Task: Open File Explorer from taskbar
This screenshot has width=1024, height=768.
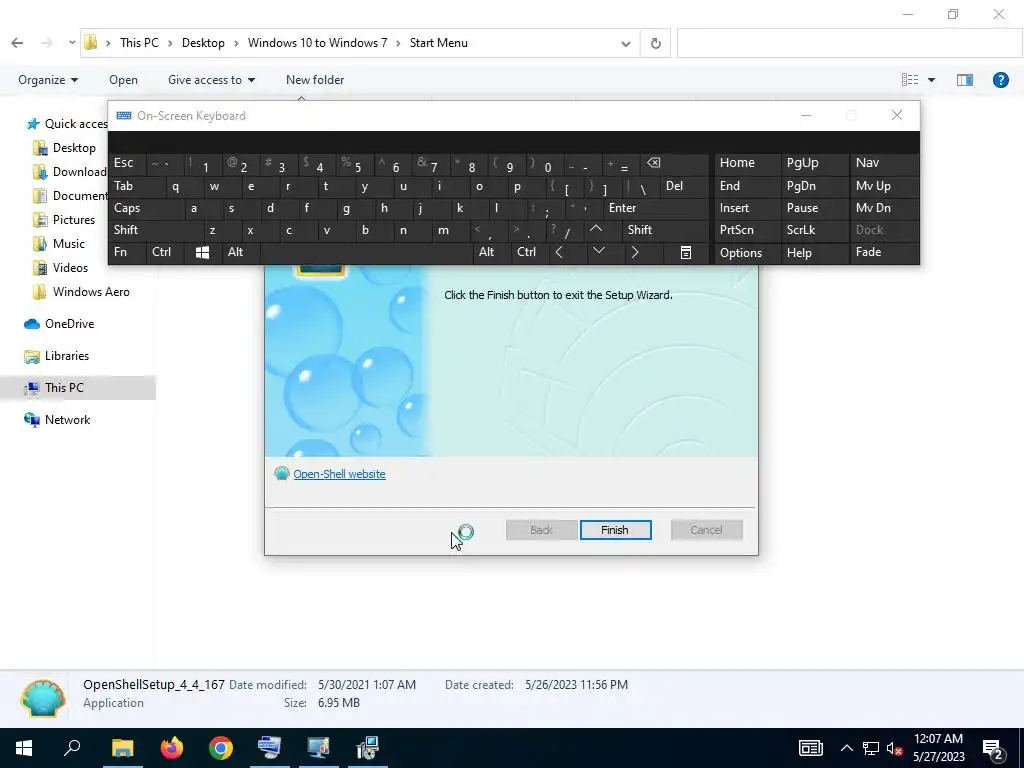Action: (122, 748)
